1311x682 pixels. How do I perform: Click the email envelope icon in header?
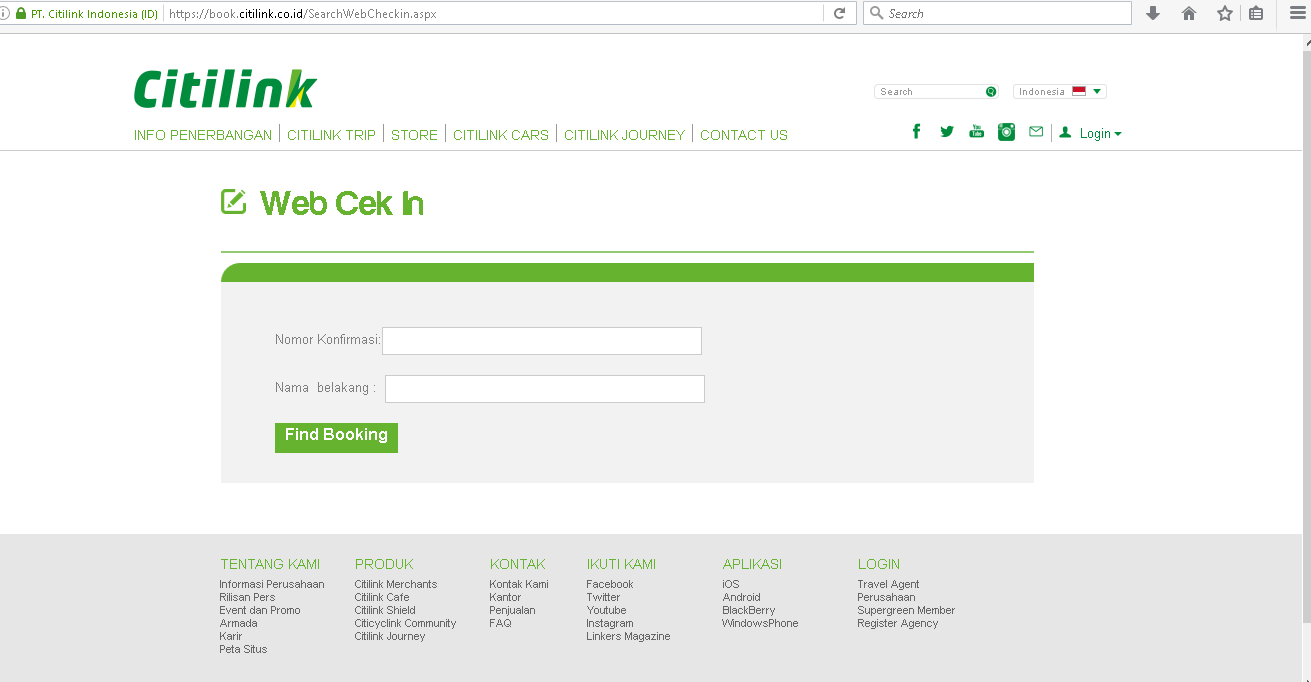[1036, 132]
